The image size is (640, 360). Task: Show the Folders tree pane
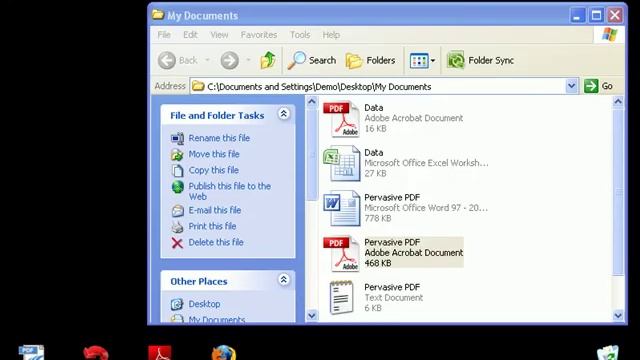371,61
